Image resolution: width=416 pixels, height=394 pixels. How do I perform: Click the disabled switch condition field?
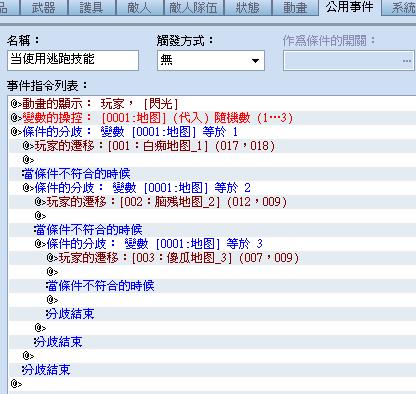pos(348,60)
